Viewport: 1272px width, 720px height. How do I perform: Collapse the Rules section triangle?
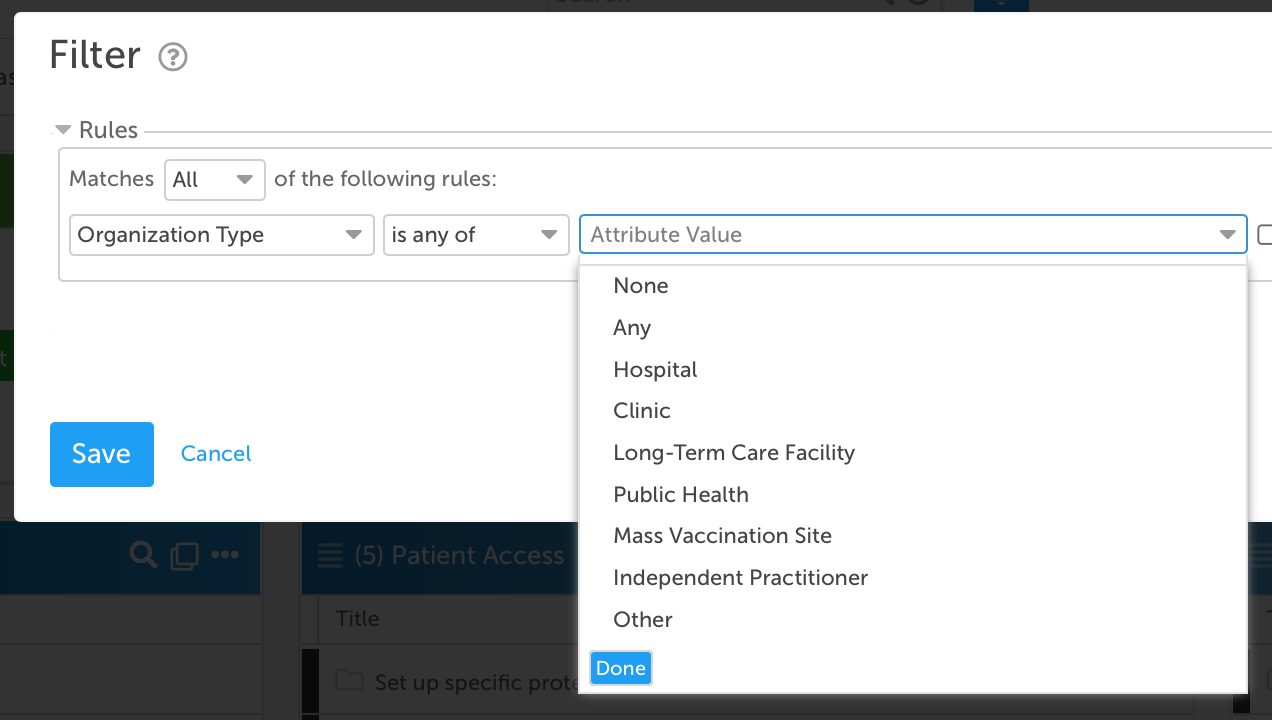[63, 130]
